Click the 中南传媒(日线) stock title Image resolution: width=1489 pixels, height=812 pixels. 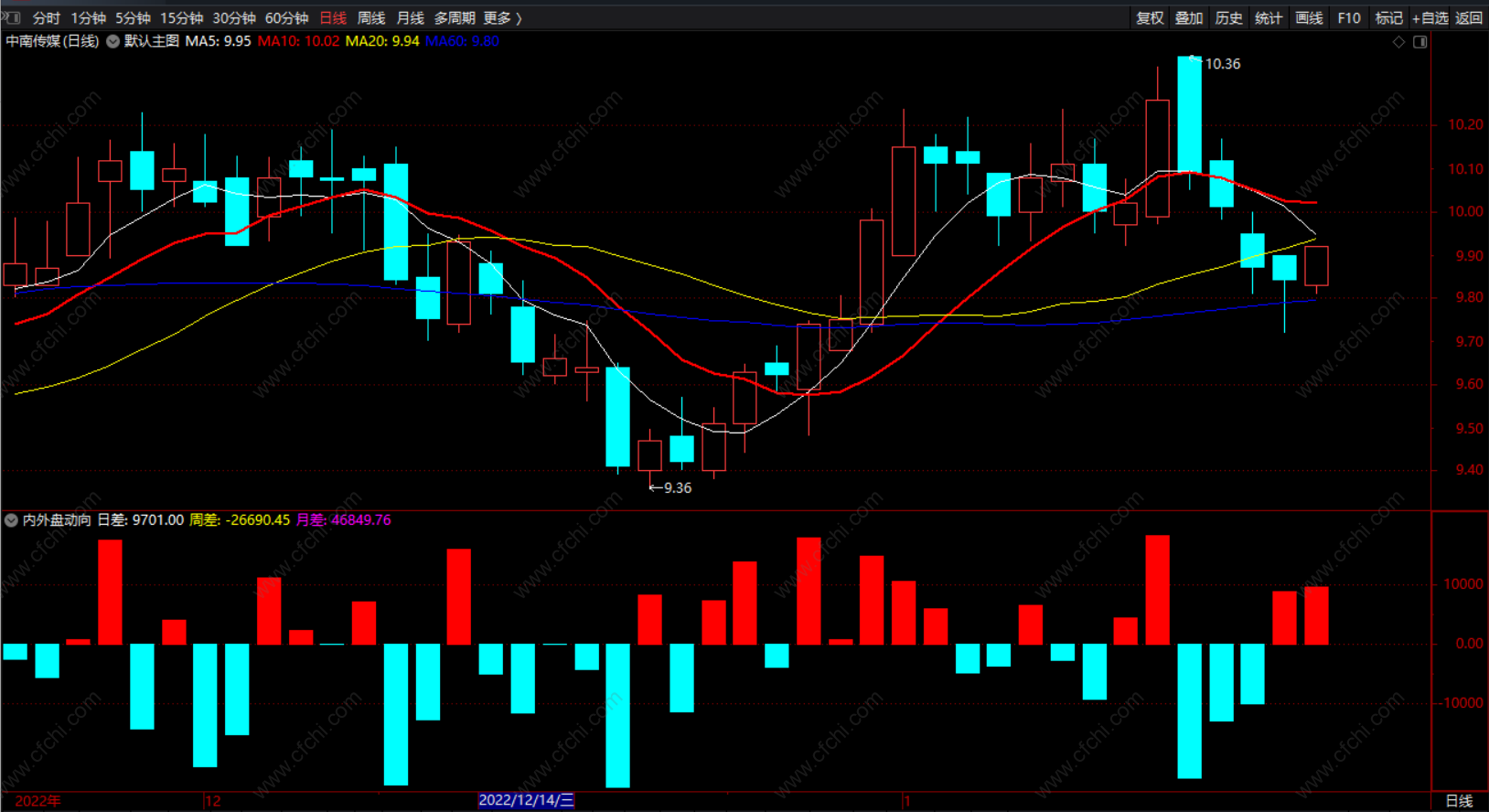[52, 41]
